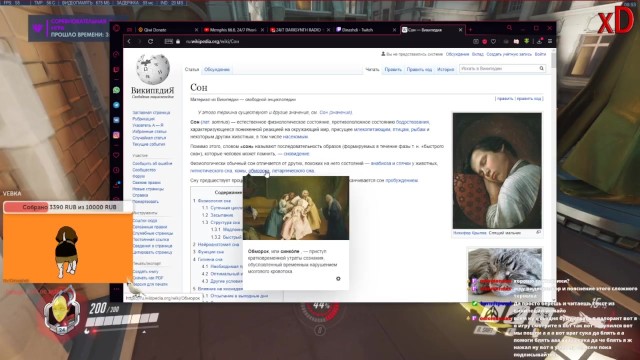The image size is (640, 360).
Task: Switch to the 24/7 RADIO tab
Action: tap(299, 30)
